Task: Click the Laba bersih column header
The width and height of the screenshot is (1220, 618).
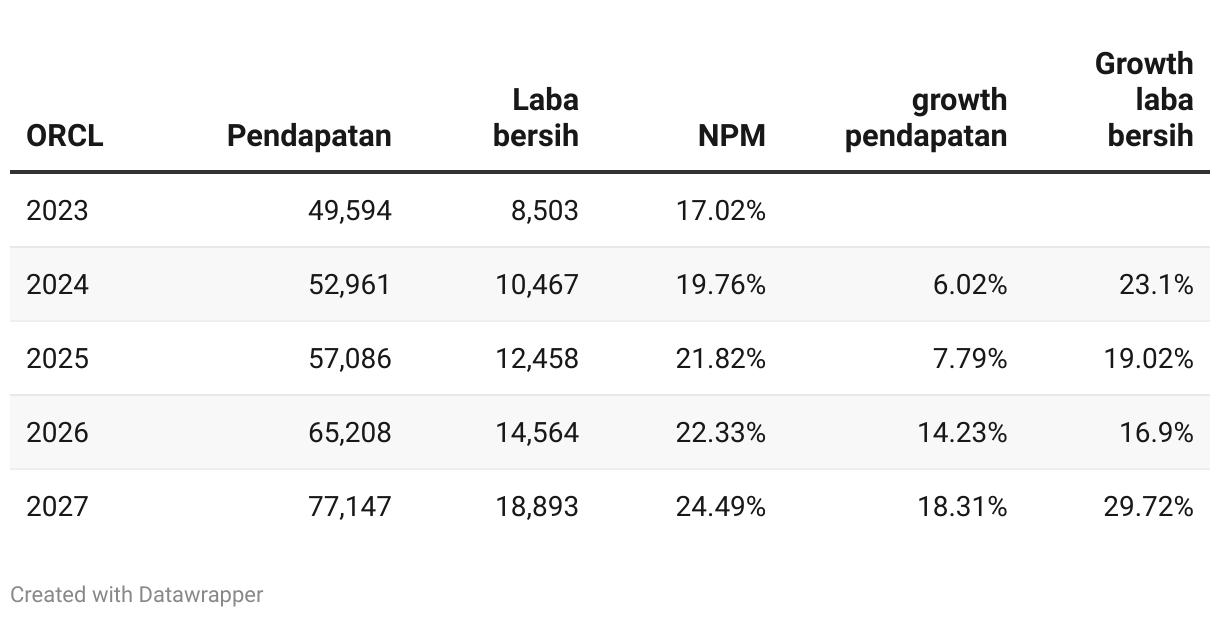Action: click(x=536, y=117)
